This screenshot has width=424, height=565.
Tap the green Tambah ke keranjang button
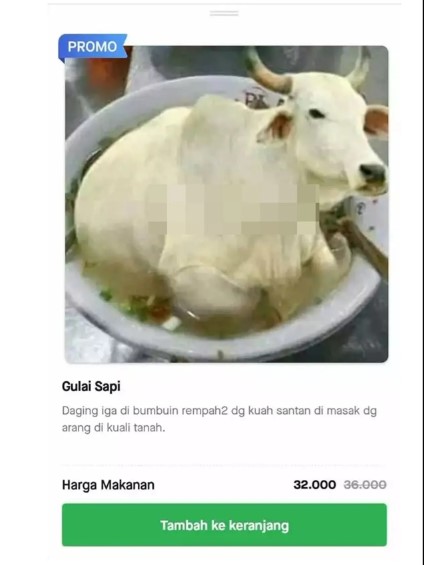[x=224, y=525]
